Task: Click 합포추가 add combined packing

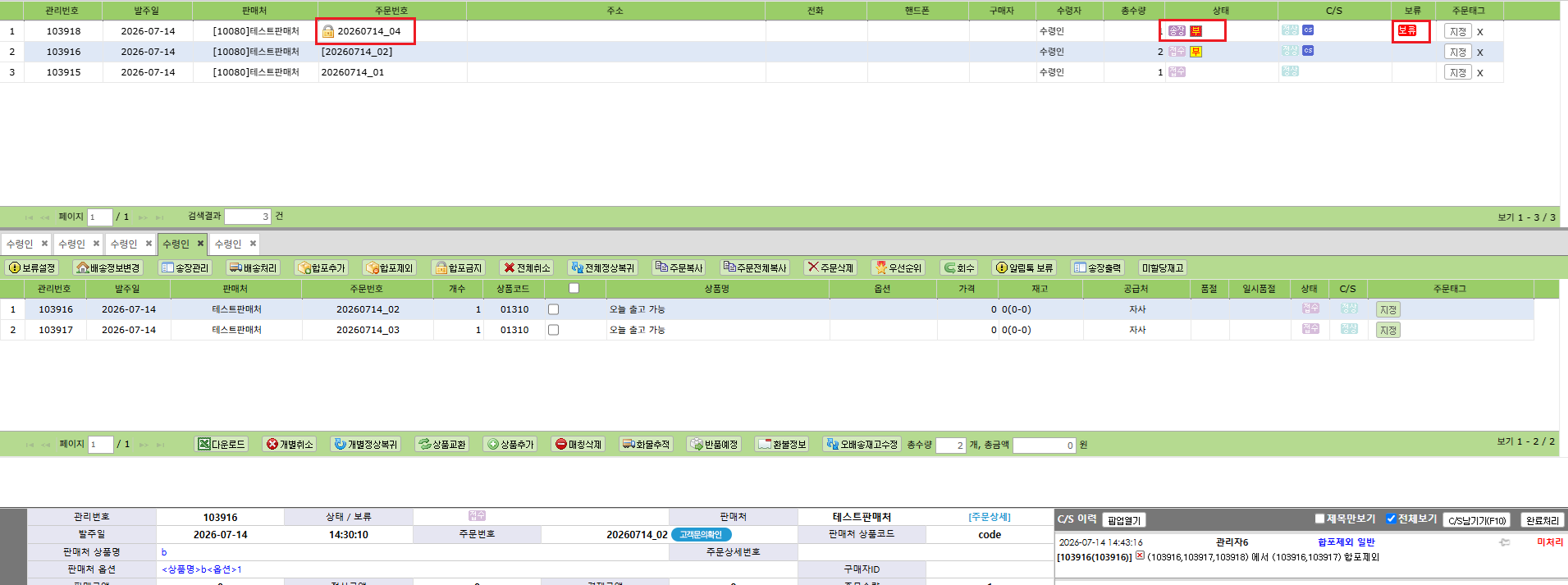Action: click(322, 267)
